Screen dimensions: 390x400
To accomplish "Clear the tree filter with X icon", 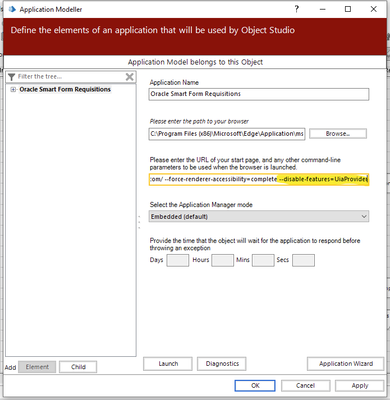I will coord(130,77).
